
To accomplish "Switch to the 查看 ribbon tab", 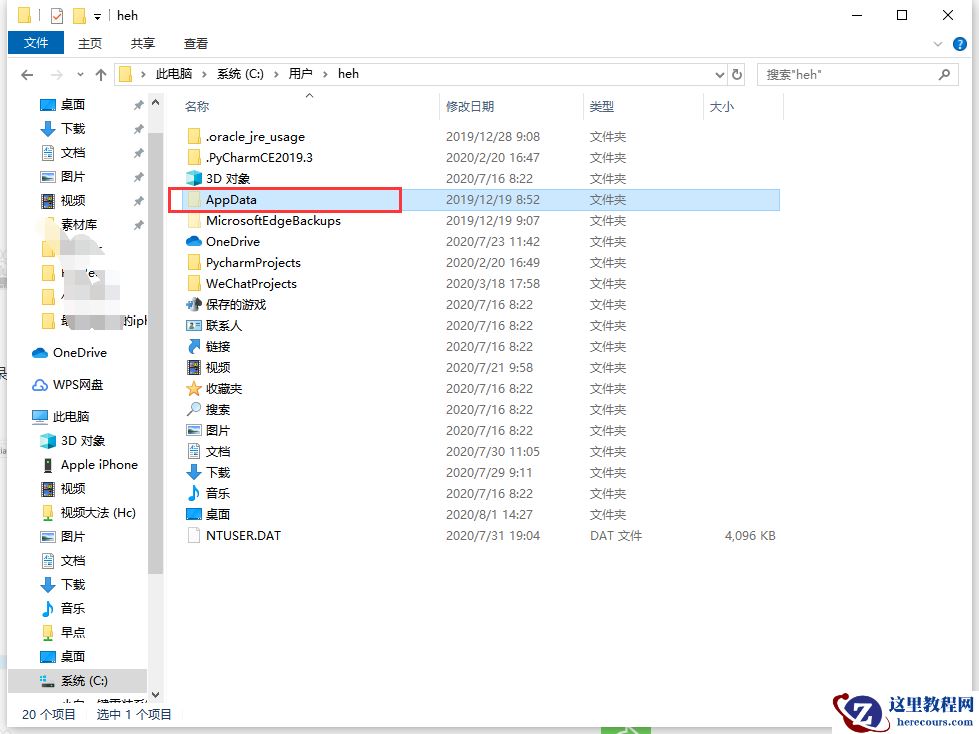I will point(195,43).
